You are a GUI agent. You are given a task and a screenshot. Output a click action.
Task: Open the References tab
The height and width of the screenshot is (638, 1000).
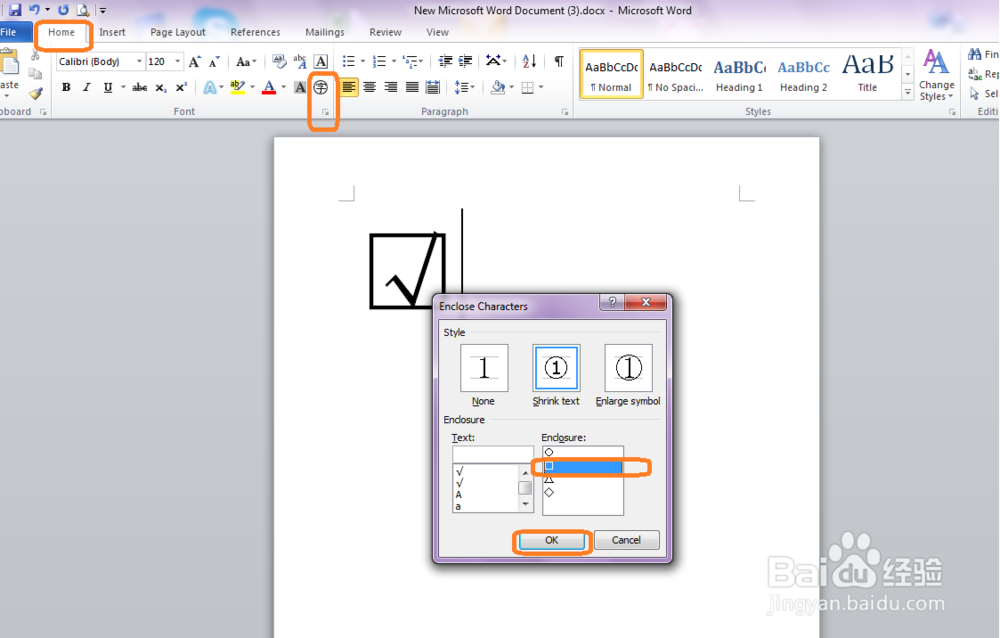click(255, 32)
